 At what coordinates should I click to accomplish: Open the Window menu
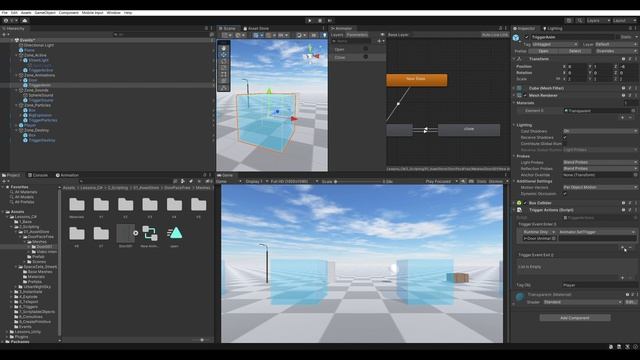click(x=113, y=13)
